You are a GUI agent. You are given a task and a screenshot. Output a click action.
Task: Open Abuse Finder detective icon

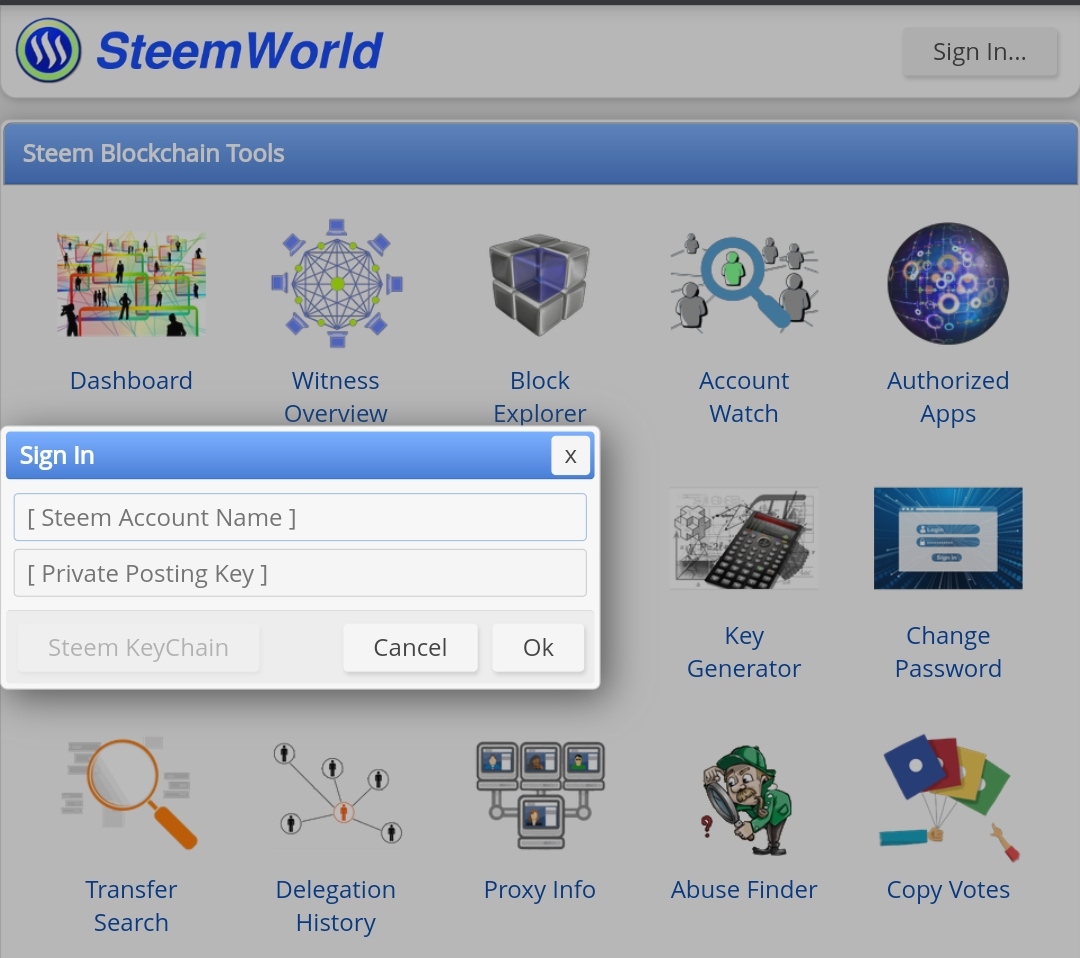point(745,800)
